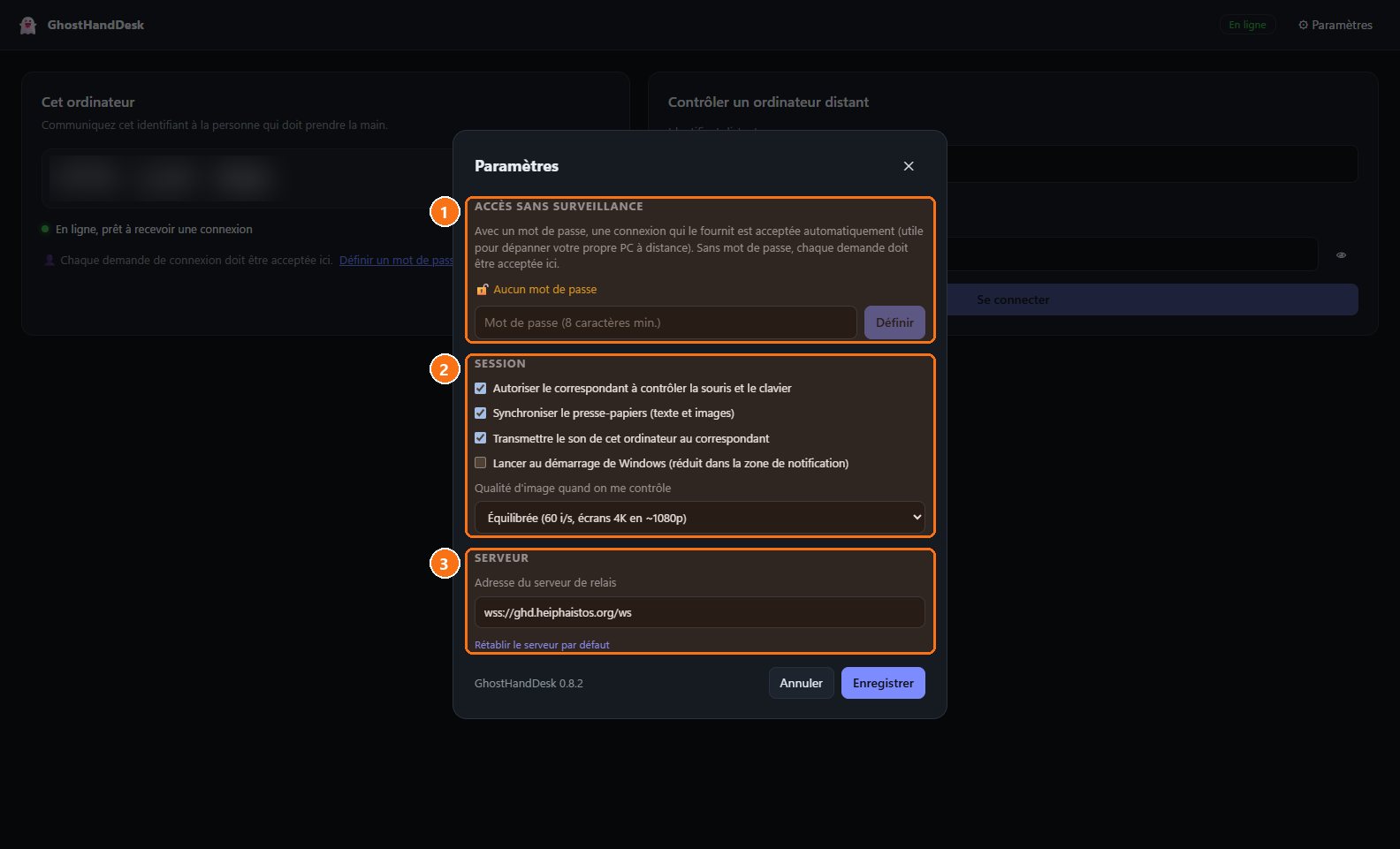This screenshot has height=849, width=1400.
Task: Click the SESSION section heading
Action: tap(500, 364)
